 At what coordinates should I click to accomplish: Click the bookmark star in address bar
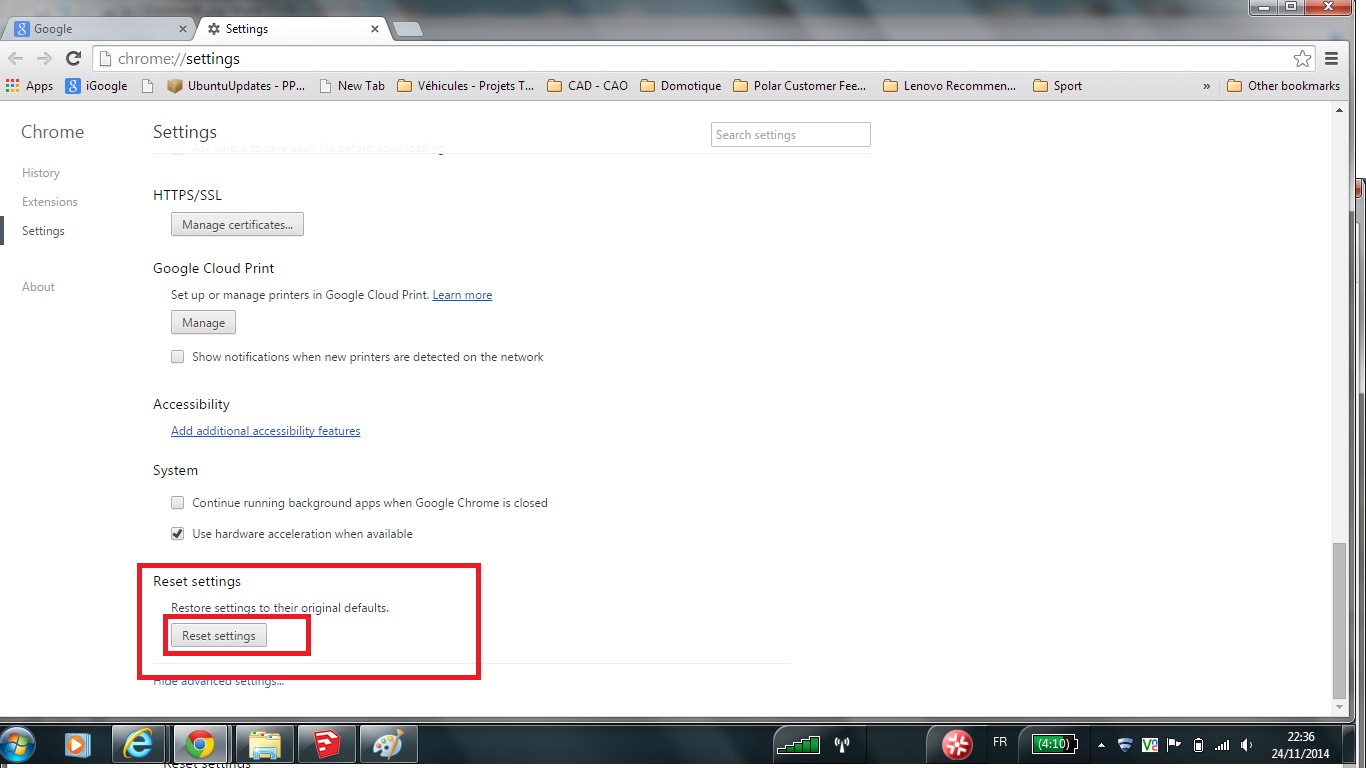click(1302, 59)
